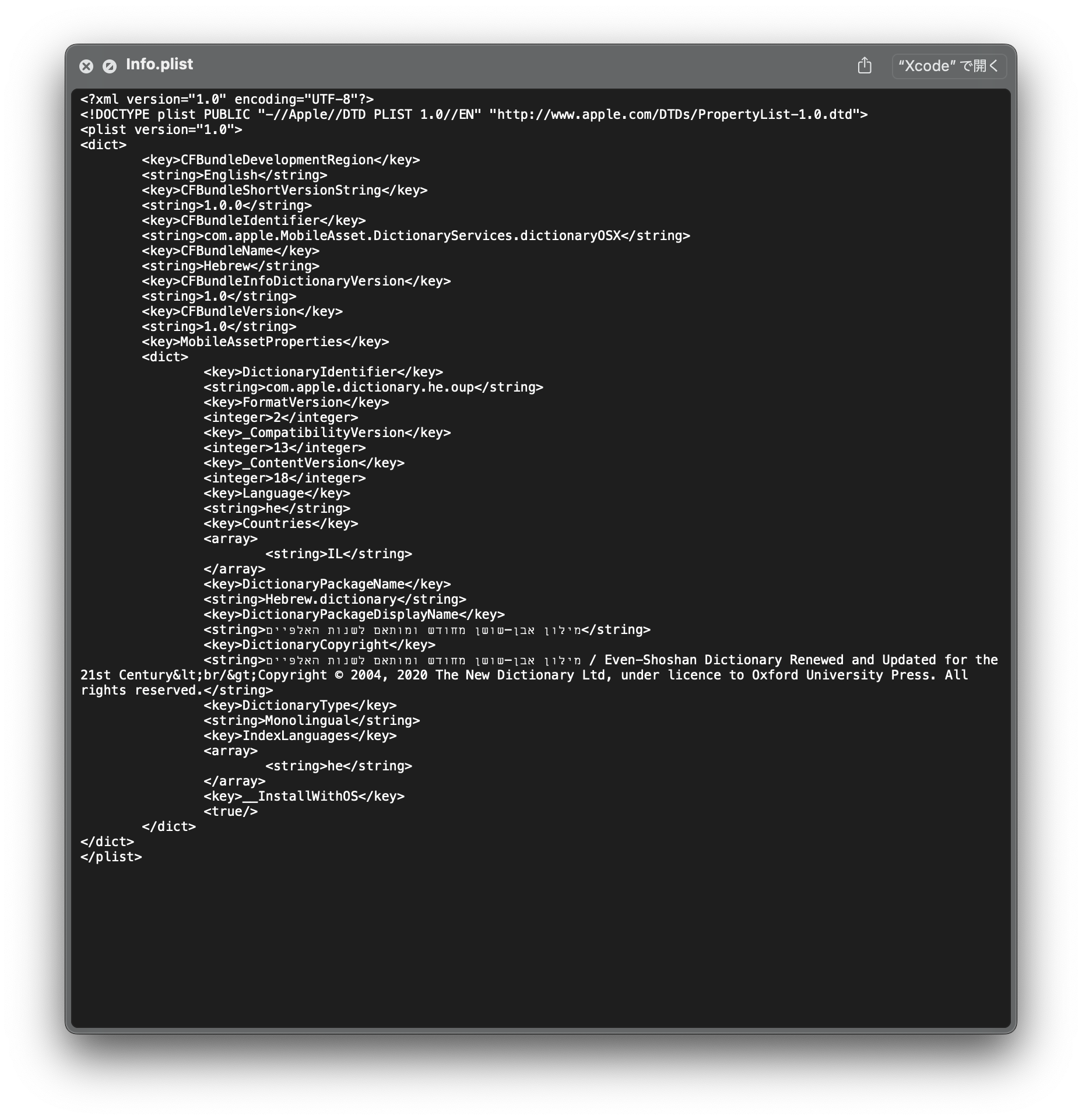The height and width of the screenshot is (1120, 1082).
Task: Click the integer 2 value line
Action: pyautogui.click(x=281, y=417)
